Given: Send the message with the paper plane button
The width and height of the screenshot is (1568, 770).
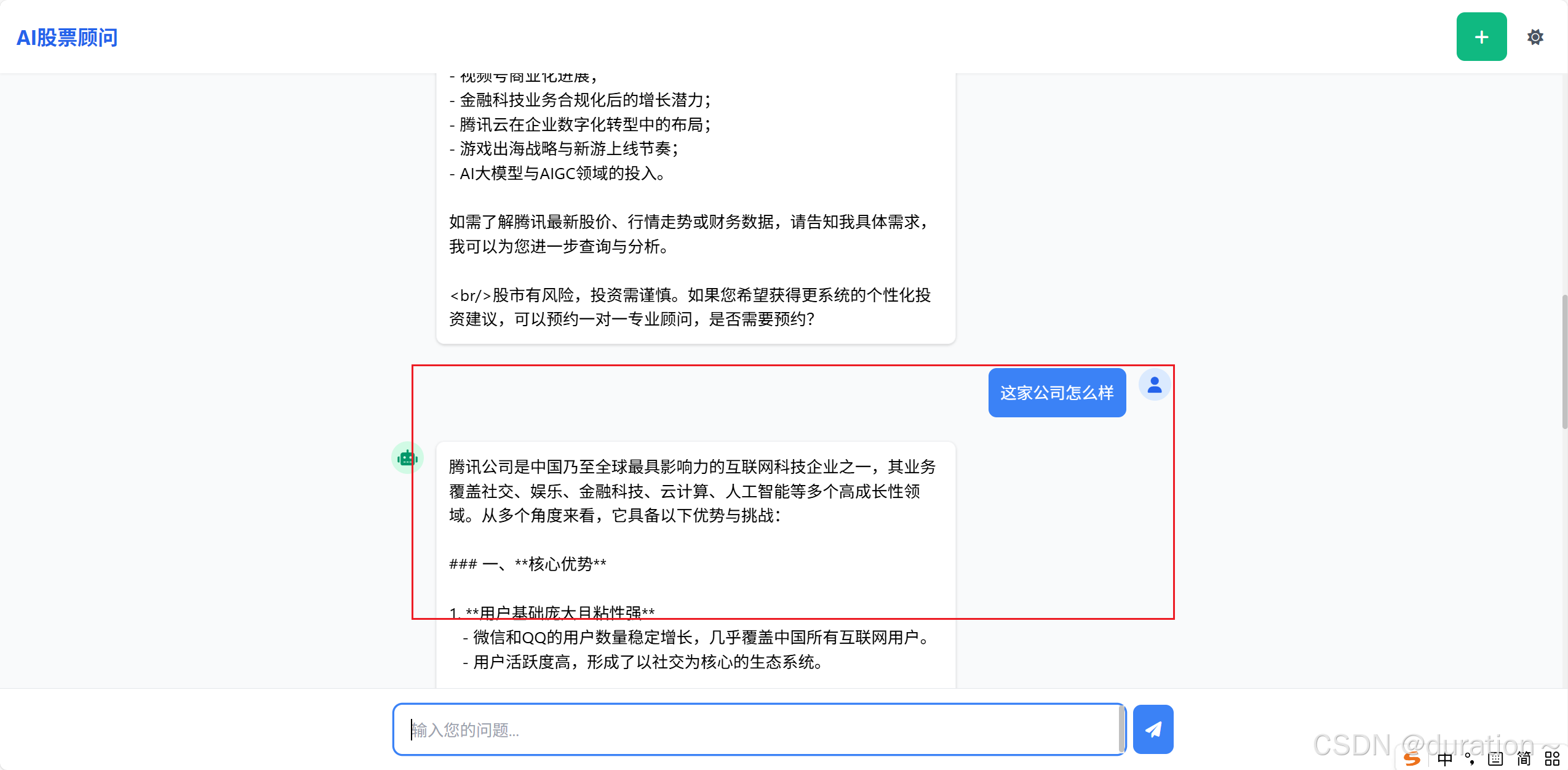Looking at the screenshot, I should pos(1153,729).
